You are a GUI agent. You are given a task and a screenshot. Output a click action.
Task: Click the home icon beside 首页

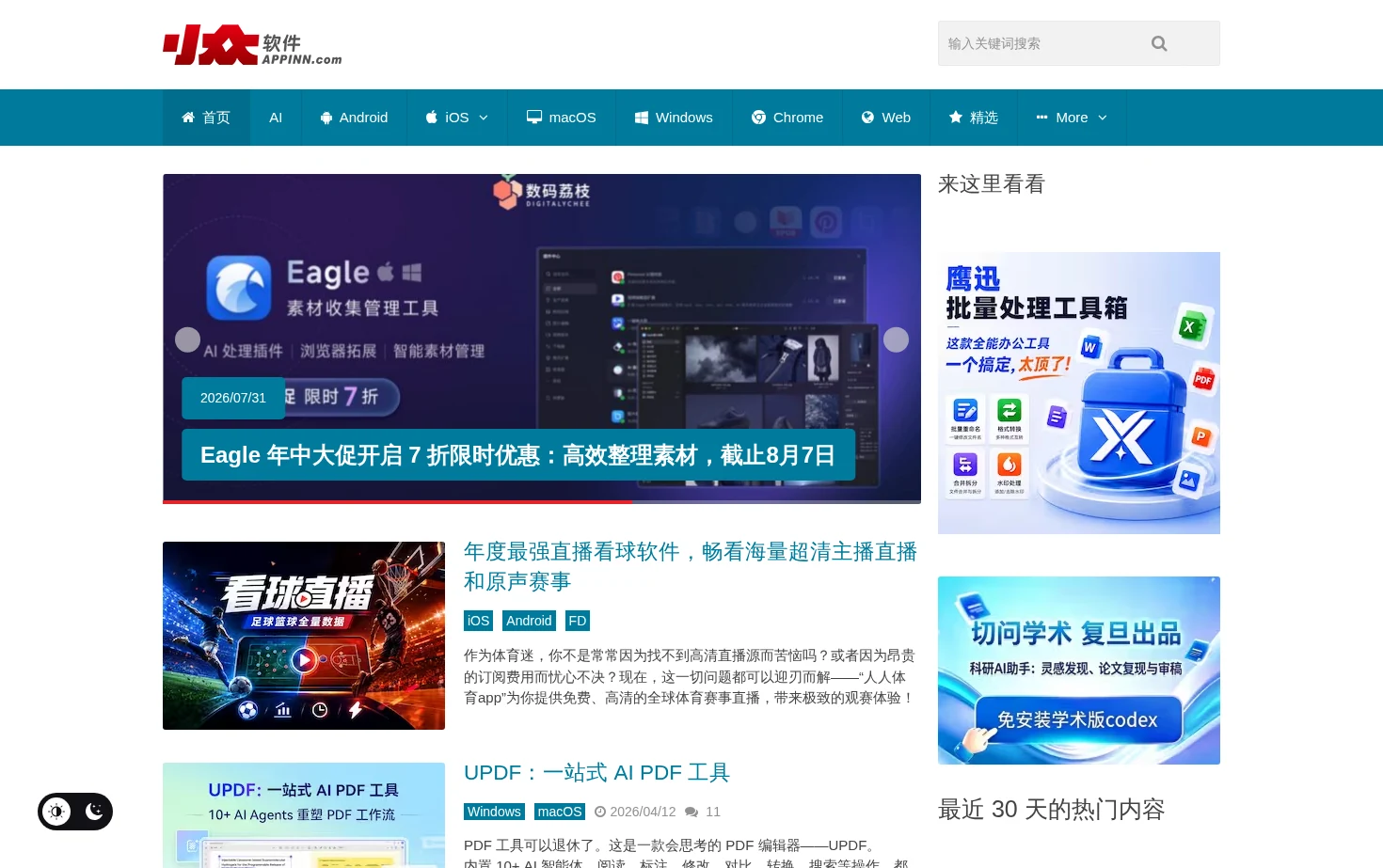tap(188, 118)
